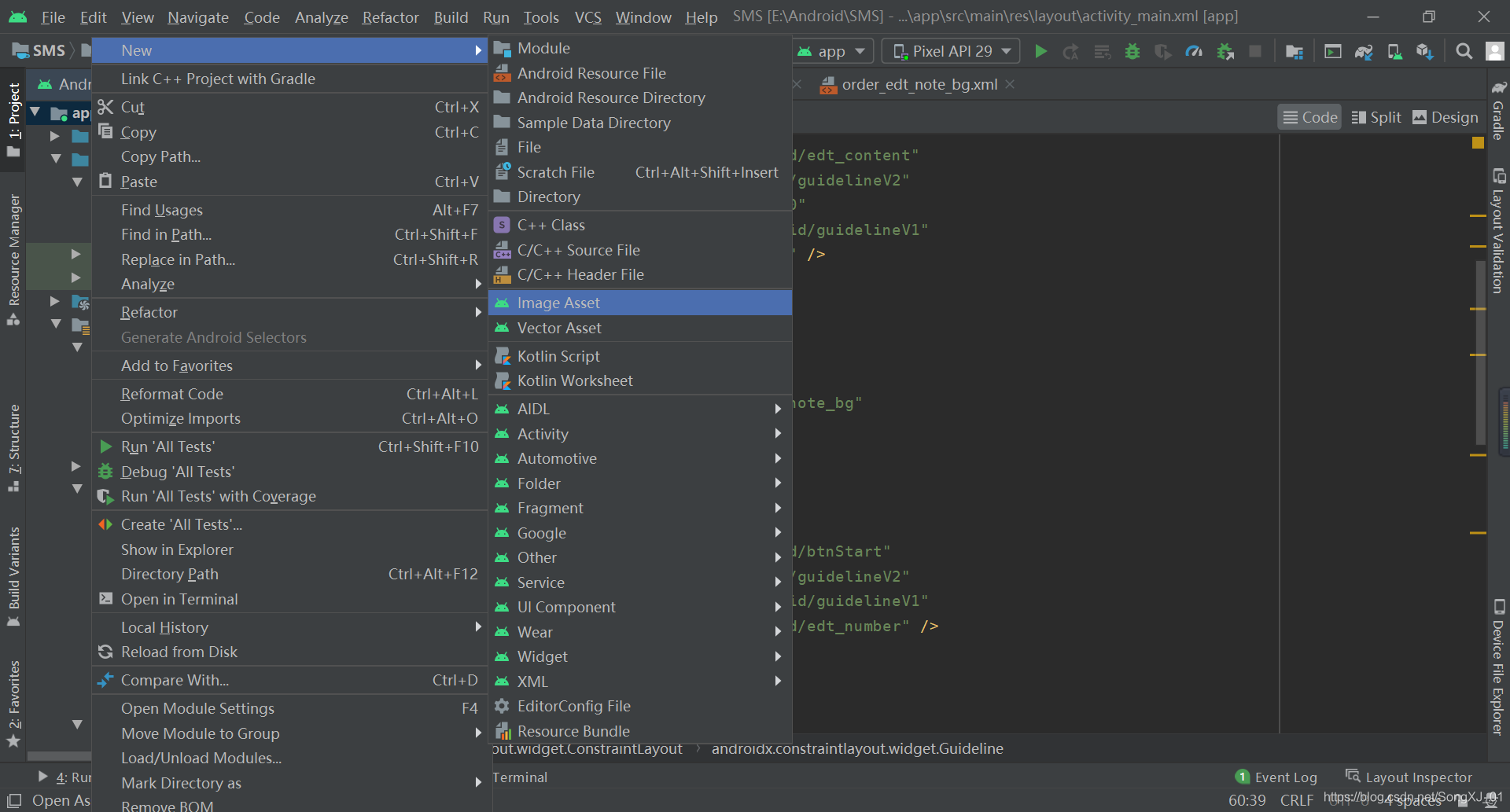Open the Terminal tool window tab
This screenshot has height=812, width=1510.
pyautogui.click(x=520, y=777)
